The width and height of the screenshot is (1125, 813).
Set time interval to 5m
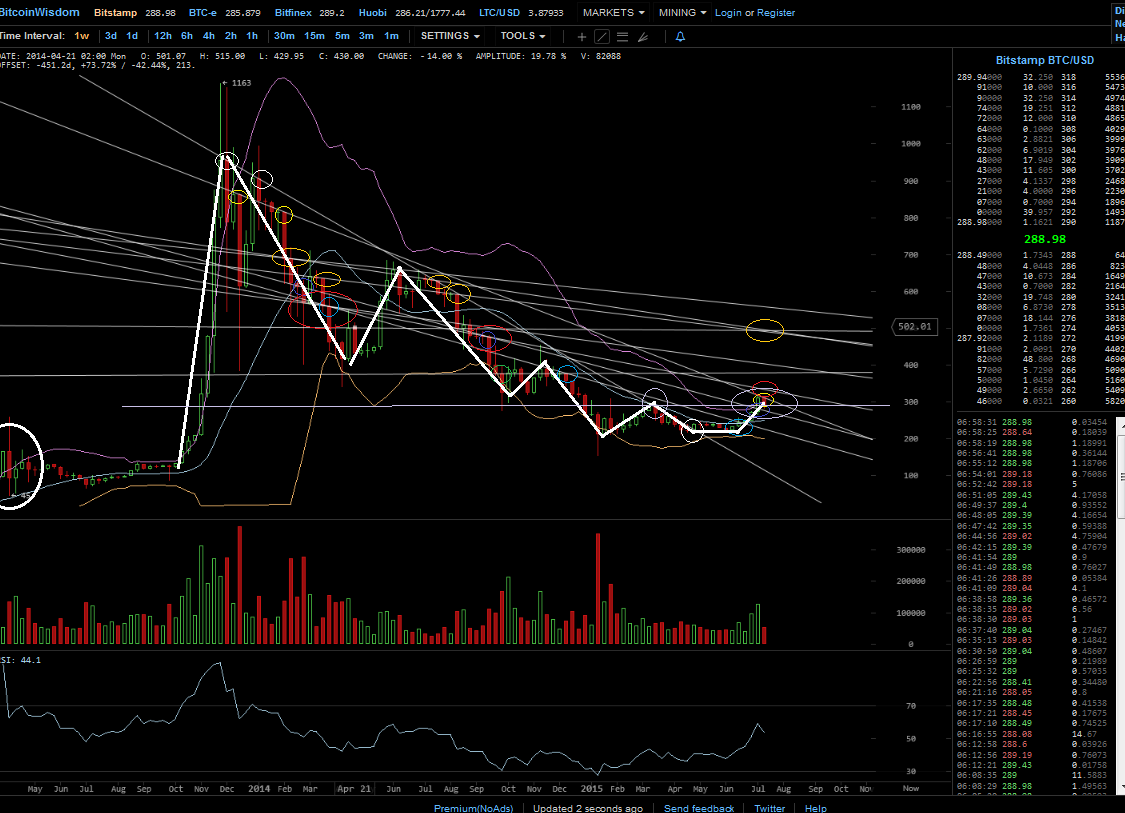342,36
